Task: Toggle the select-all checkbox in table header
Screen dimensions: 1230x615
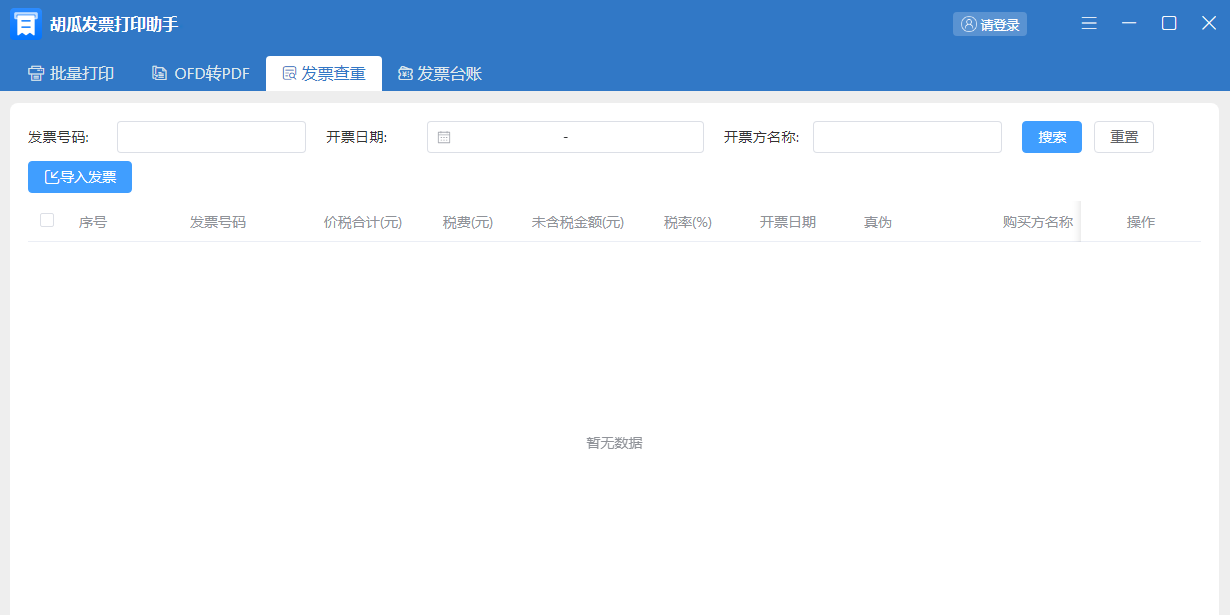Action: click(47, 220)
